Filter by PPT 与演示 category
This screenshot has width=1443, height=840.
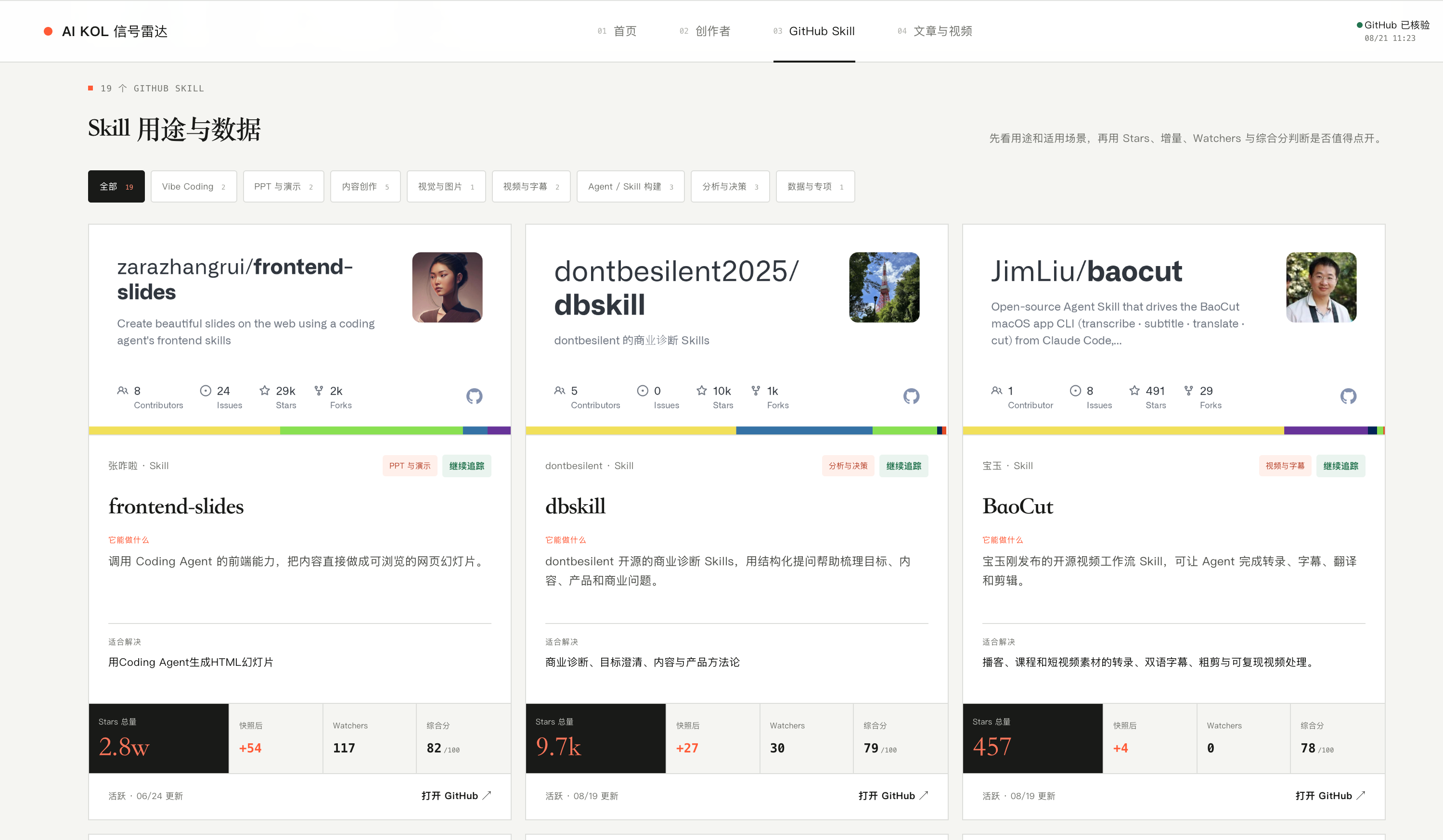pyautogui.click(x=283, y=187)
